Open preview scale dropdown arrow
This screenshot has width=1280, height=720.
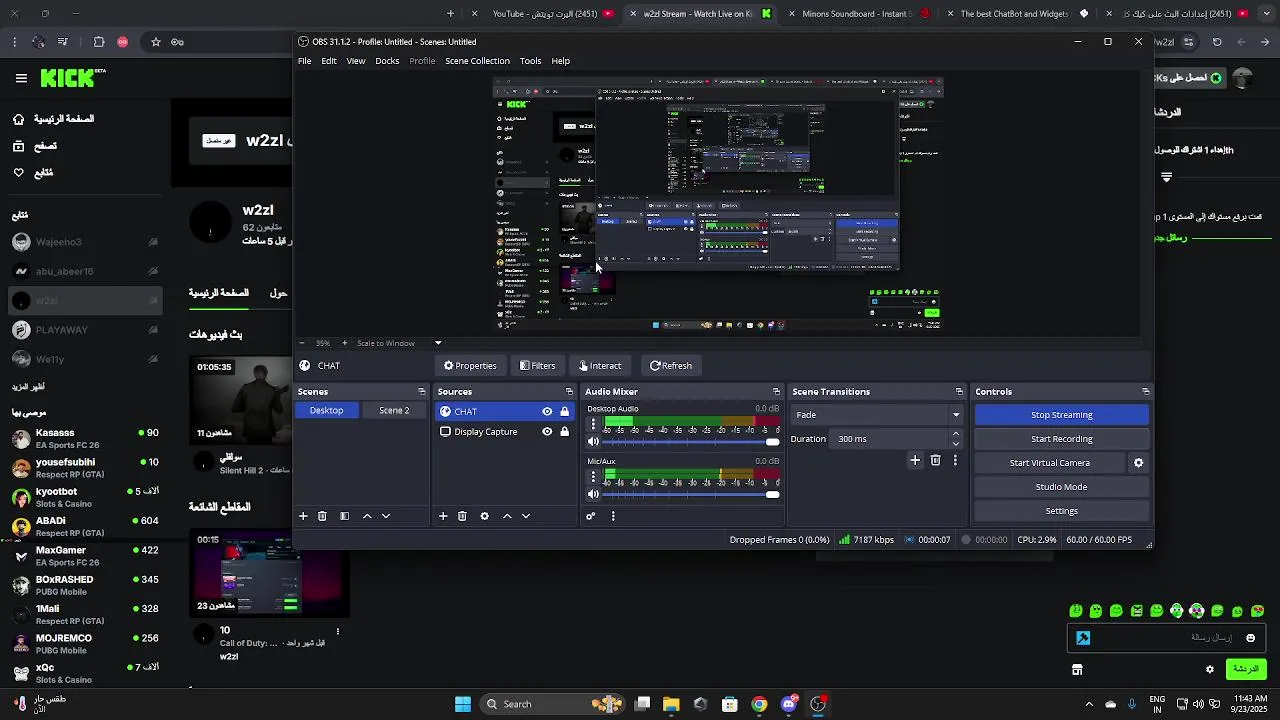pyautogui.click(x=438, y=343)
